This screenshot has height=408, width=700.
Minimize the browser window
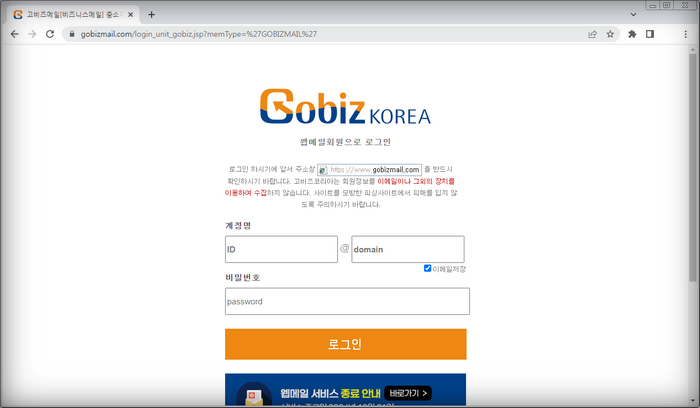tap(653, 5)
